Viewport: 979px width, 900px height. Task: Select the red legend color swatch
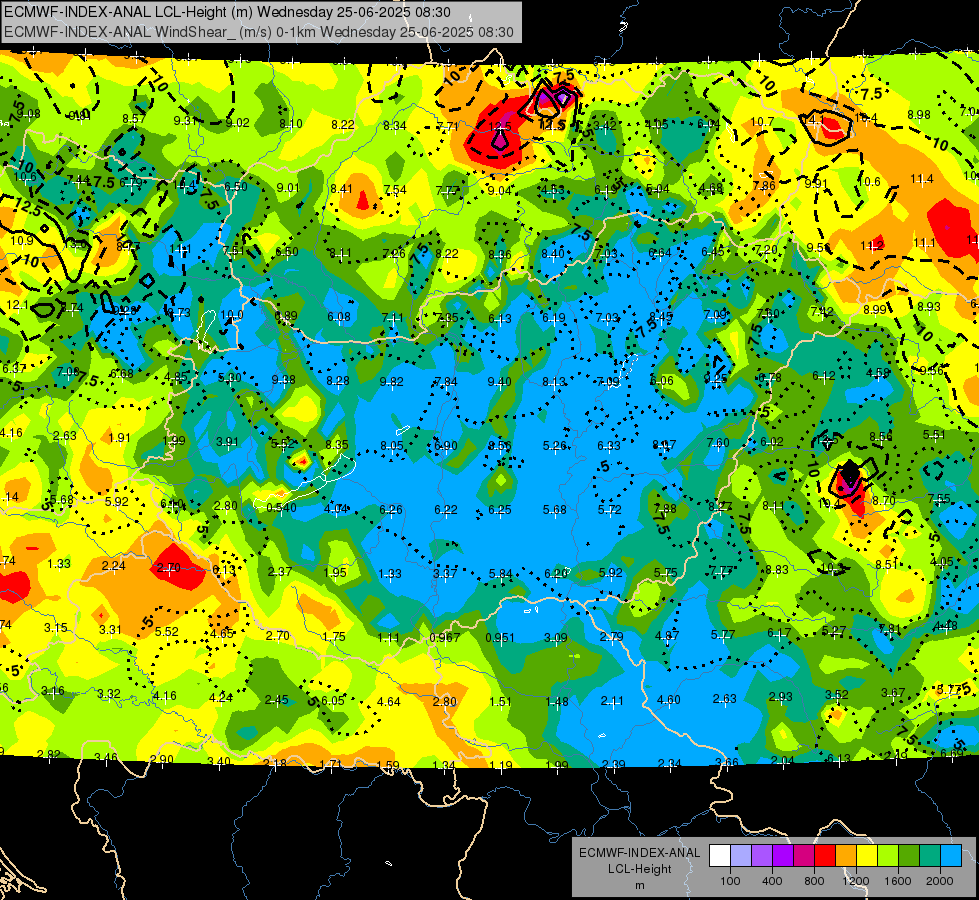825,856
